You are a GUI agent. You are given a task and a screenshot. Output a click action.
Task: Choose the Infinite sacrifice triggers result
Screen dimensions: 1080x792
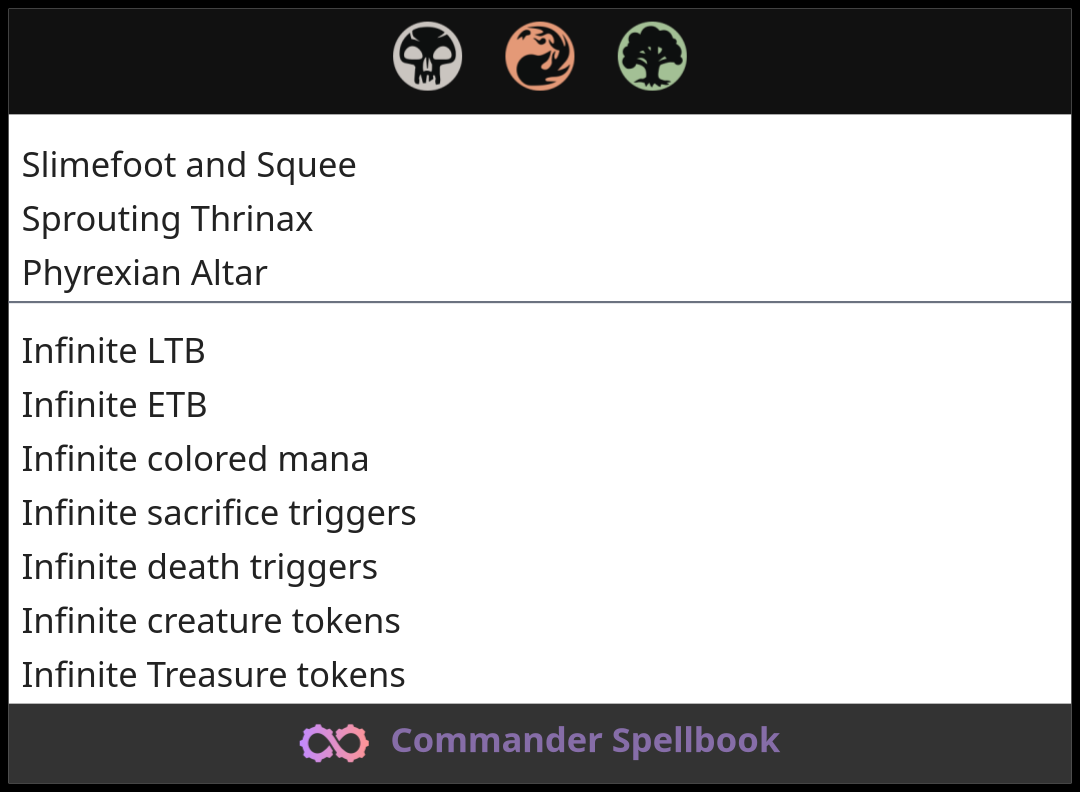(x=219, y=513)
